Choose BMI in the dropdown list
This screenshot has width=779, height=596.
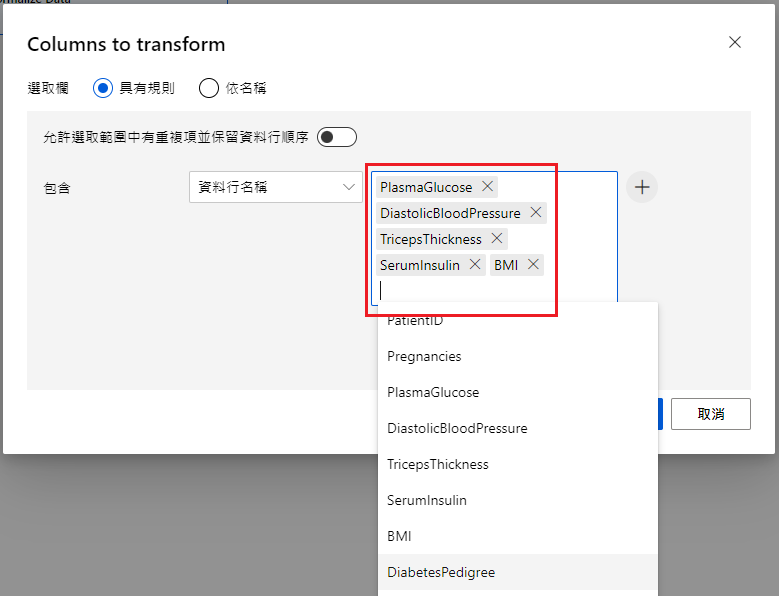coord(518,536)
